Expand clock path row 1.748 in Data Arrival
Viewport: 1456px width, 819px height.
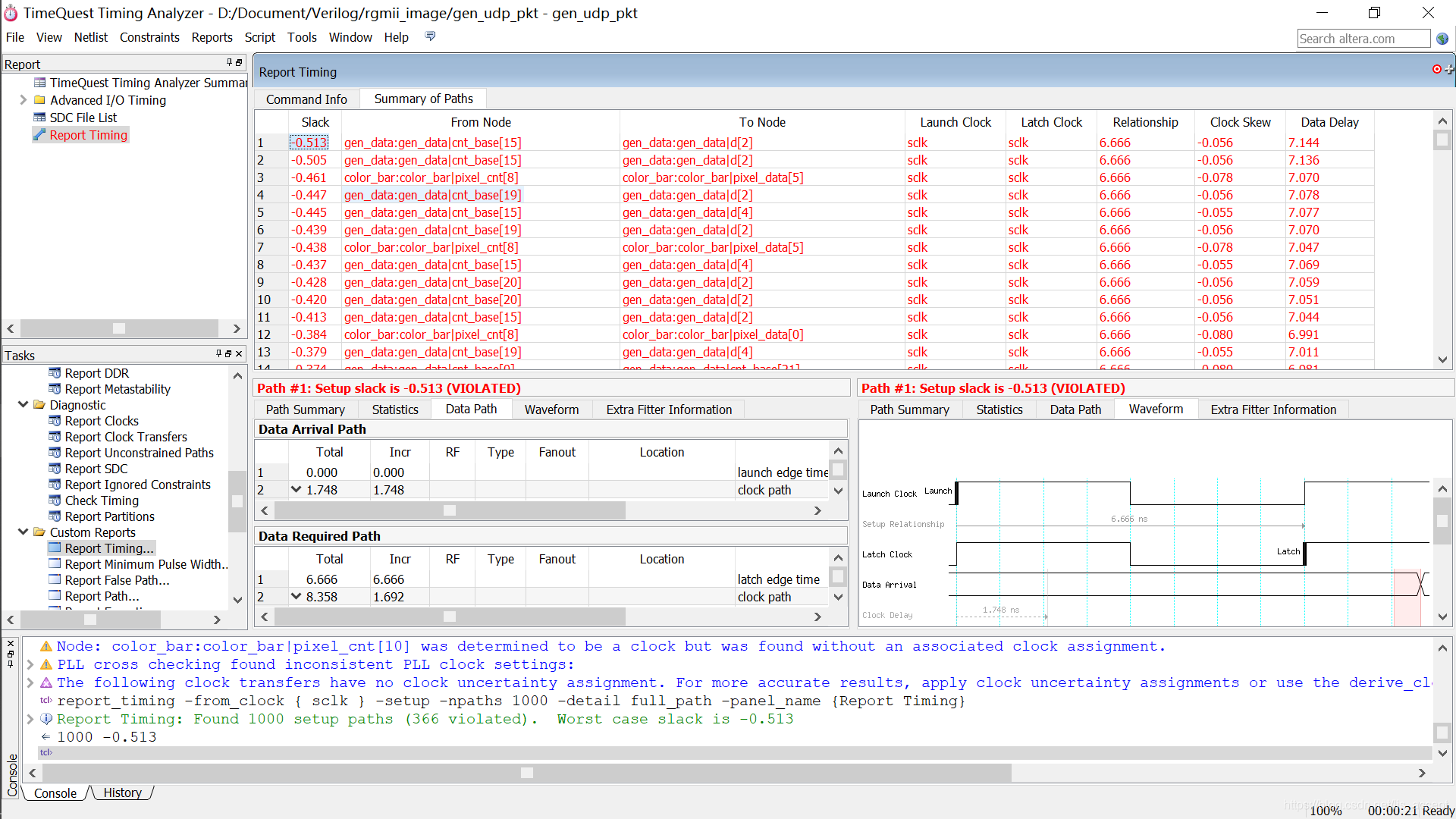pos(297,490)
